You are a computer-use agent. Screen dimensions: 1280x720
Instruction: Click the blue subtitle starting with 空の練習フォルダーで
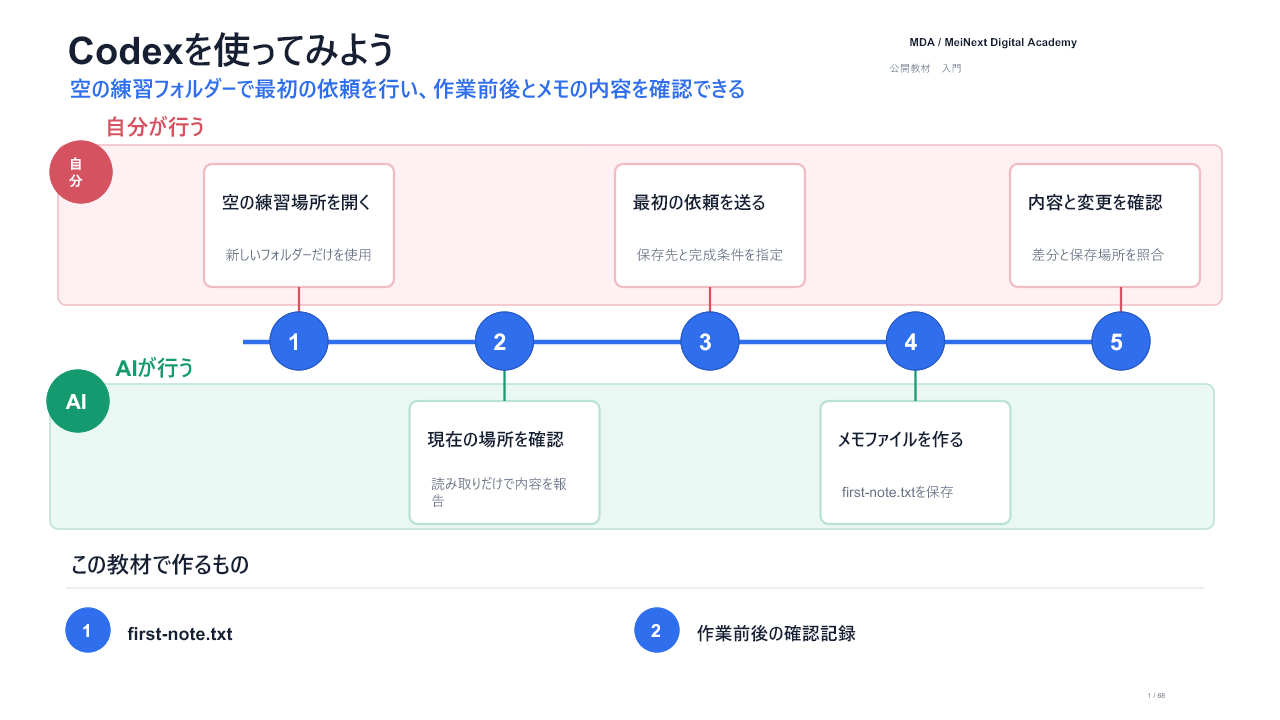point(407,89)
